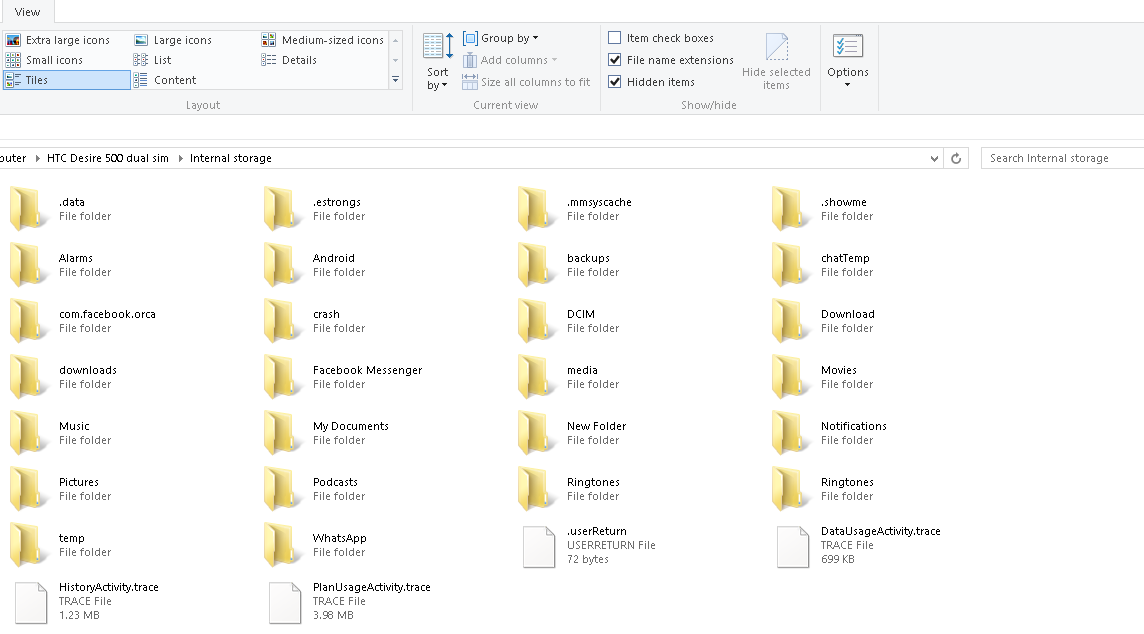The image size is (1144, 634).
Task: Select the My Documents folder
Action: [x=327, y=433]
